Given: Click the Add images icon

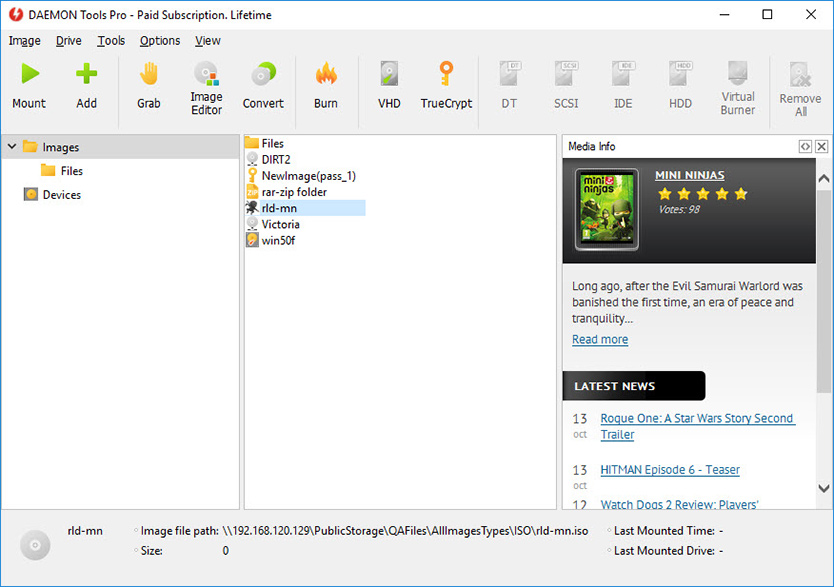Looking at the screenshot, I should point(87,85).
